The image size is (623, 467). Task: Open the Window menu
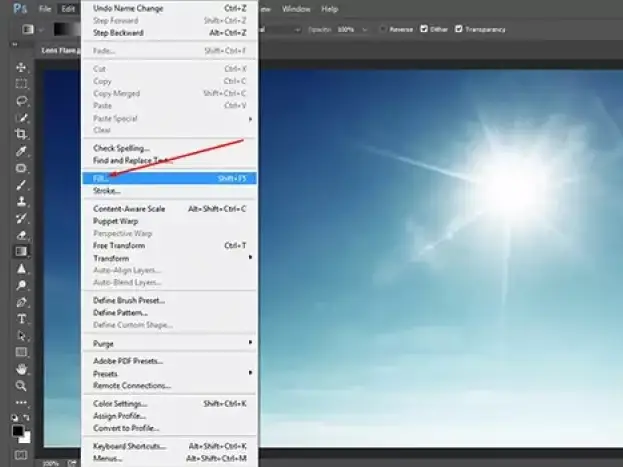(296, 9)
